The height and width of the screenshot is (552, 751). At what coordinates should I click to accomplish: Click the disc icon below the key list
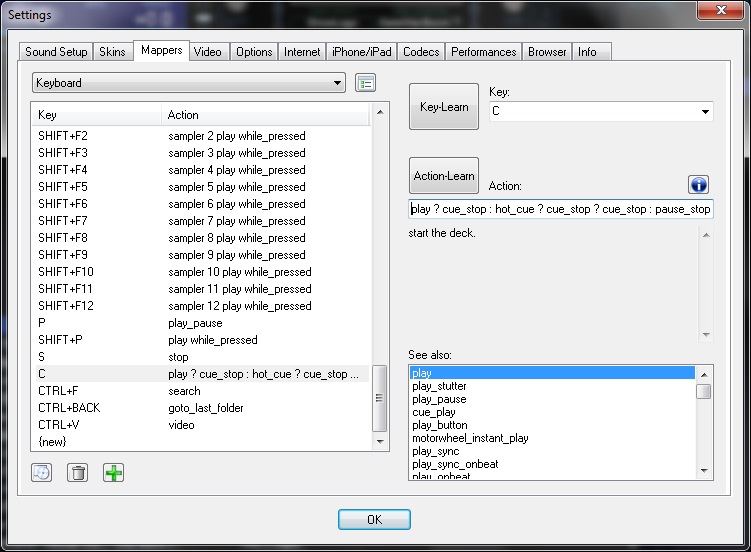coord(41,473)
